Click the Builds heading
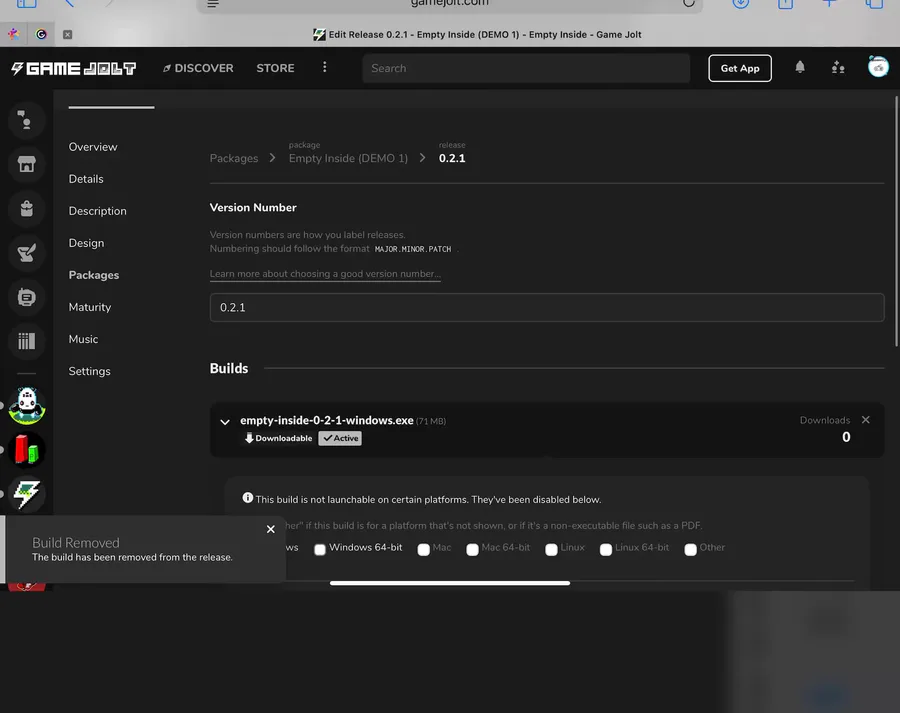 [229, 369]
